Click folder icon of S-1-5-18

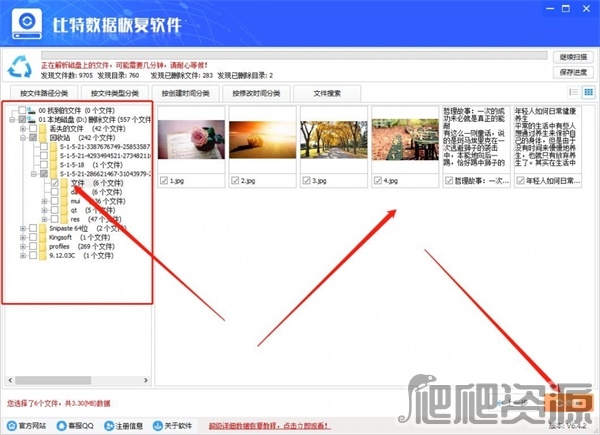click(53, 165)
